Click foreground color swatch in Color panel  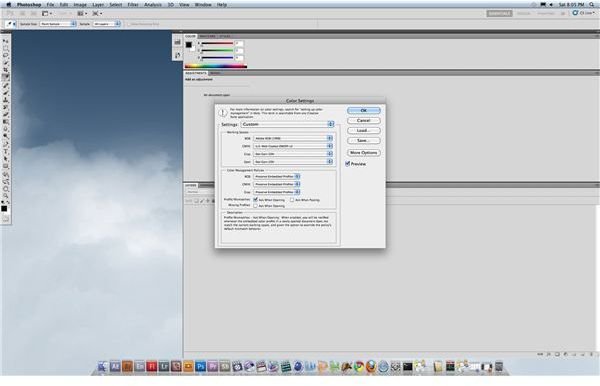click(189, 45)
